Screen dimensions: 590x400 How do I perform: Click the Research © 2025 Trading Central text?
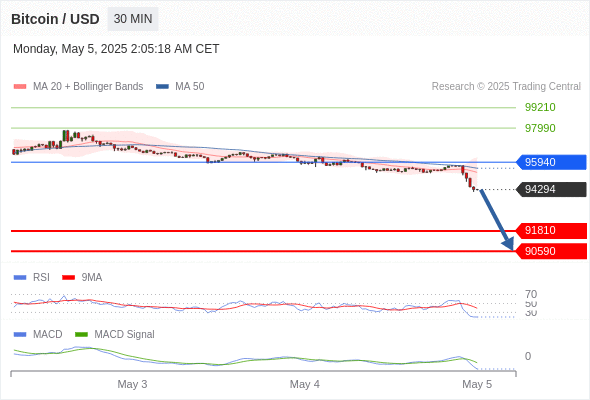pyautogui.click(x=506, y=87)
